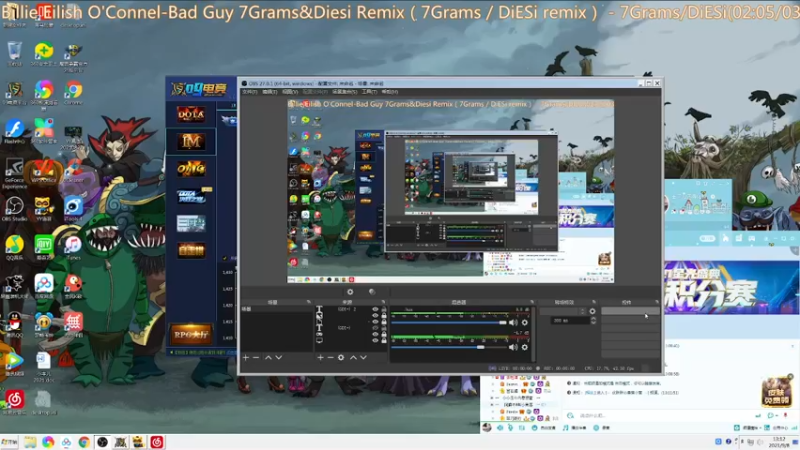Click RPG大厅 button in 09 platform sidebar

(x=191, y=335)
